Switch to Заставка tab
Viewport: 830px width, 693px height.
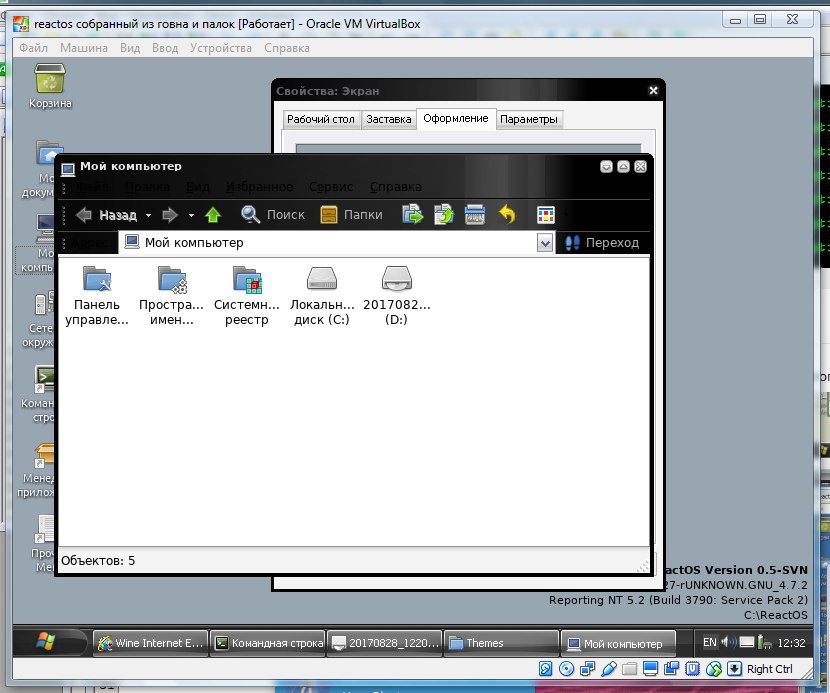(x=389, y=120)
